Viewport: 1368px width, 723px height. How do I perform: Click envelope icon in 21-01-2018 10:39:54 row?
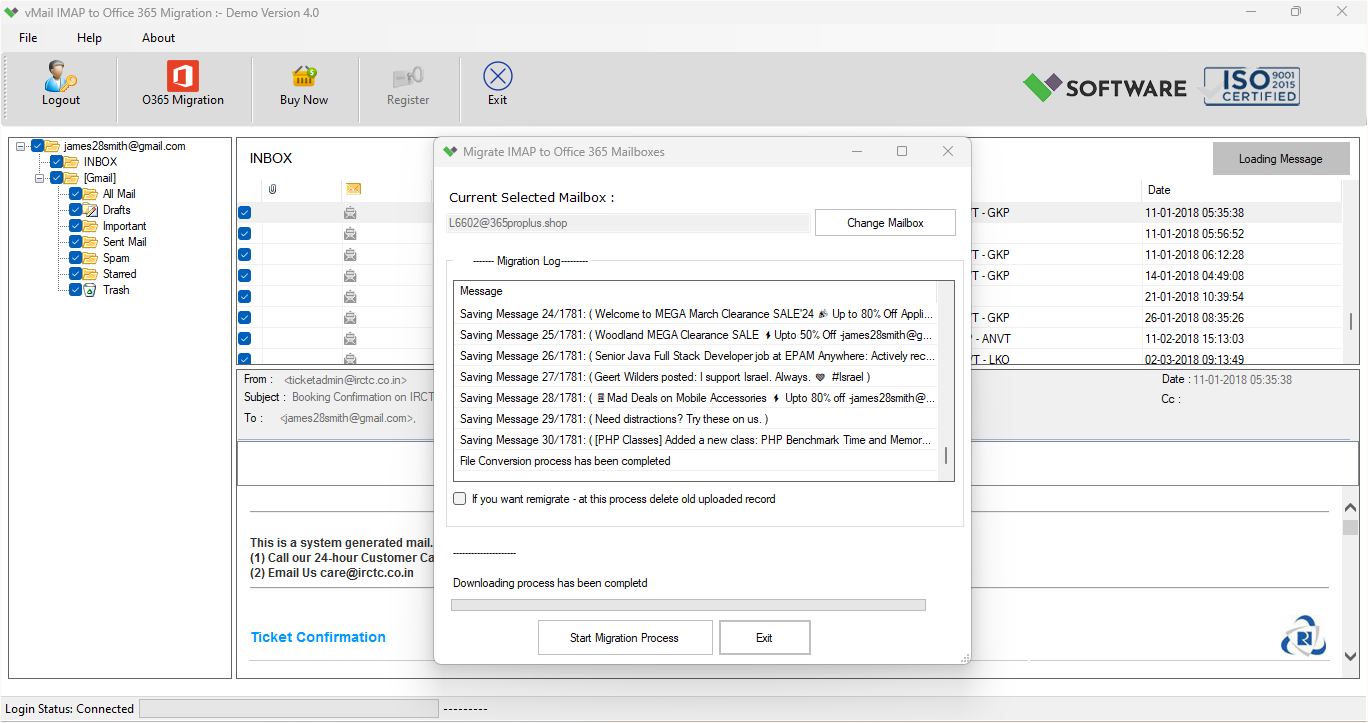(x=350, y=296)
